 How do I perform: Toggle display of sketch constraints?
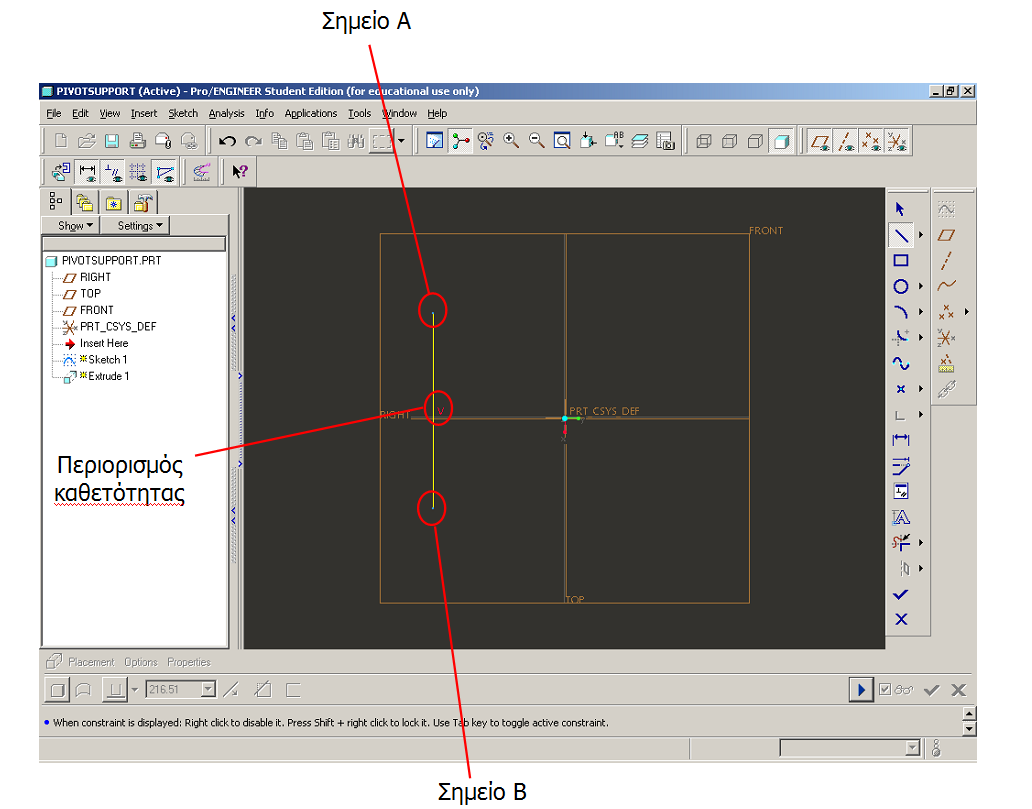pos(113,172)
